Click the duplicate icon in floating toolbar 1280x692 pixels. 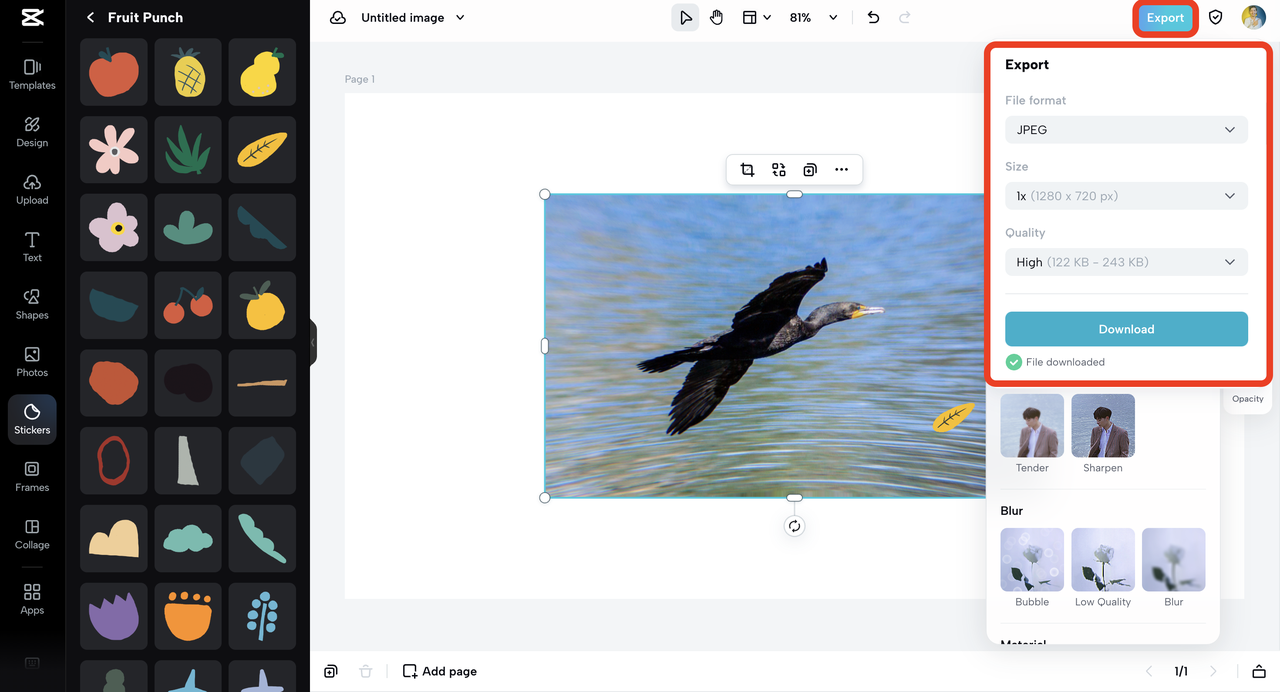[810, 170]
